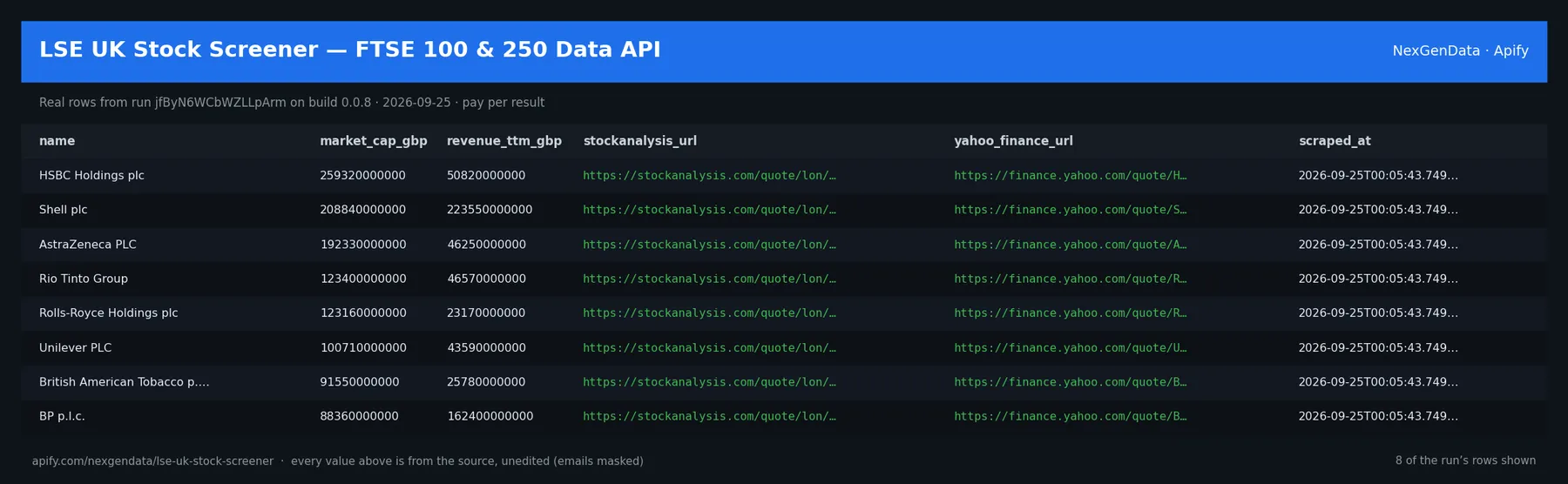Open stockanalysis link in Shell plc row
Screen dimensions: 1568x484
709,210
